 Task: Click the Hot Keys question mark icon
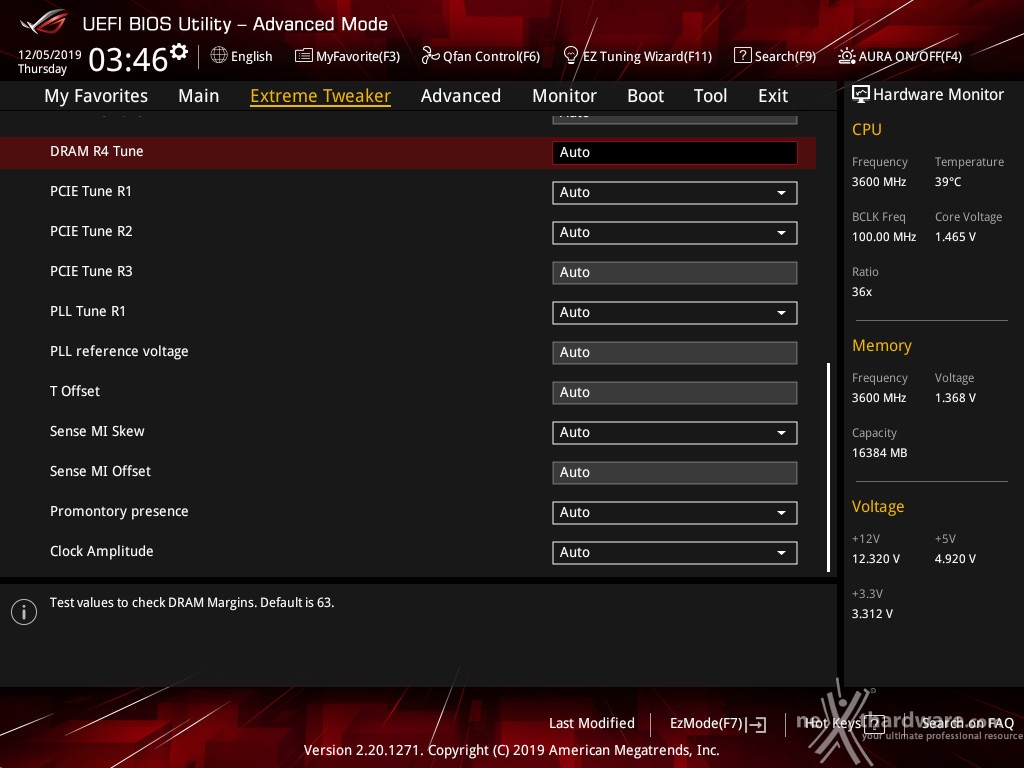(x=874, y=723)
